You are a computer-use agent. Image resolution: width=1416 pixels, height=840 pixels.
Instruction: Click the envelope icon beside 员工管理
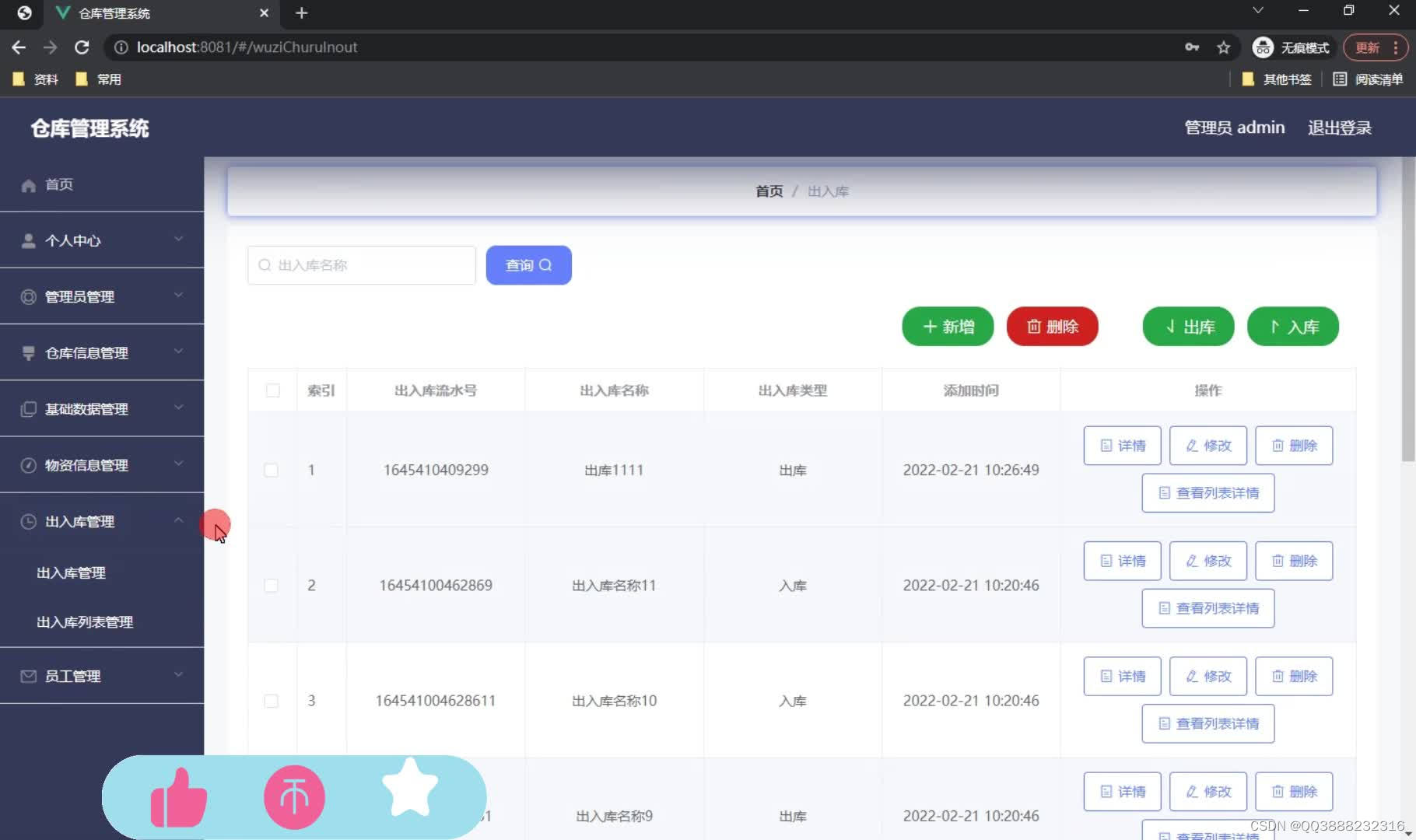tap(28, 676)
